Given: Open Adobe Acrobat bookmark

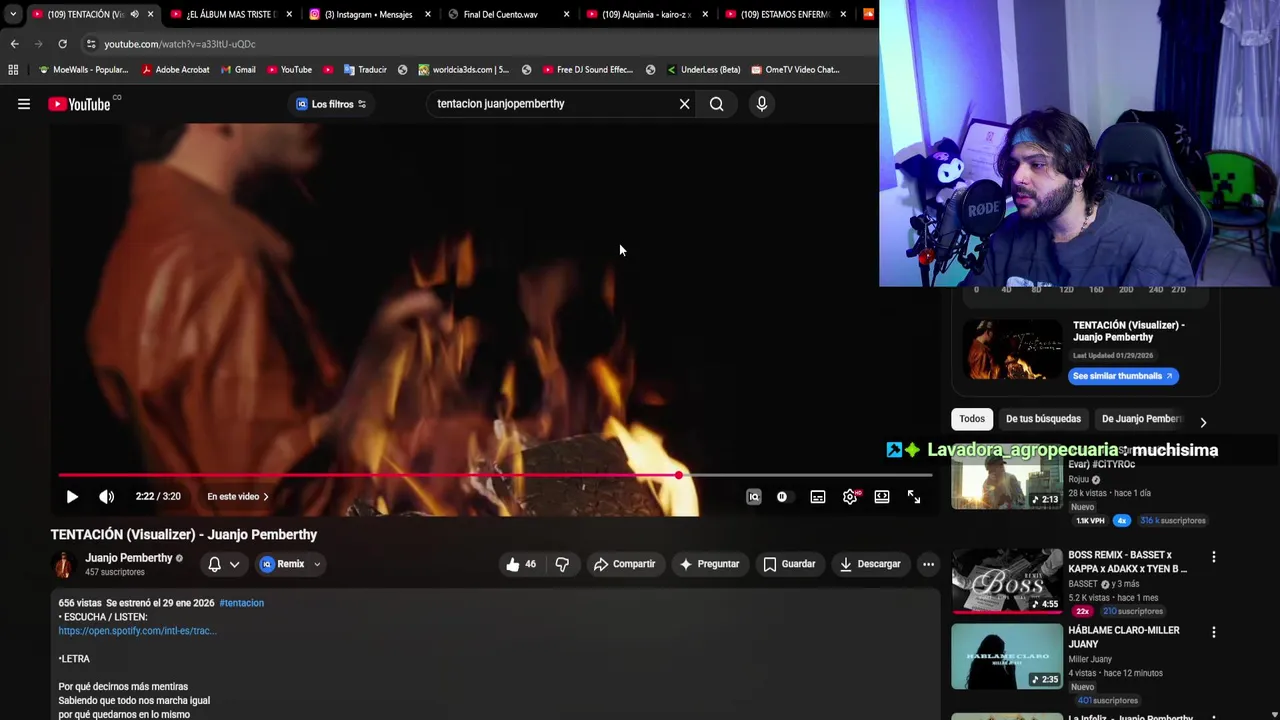Looking at the screenshot, I should pyautogui.click(x=175, y=70).
